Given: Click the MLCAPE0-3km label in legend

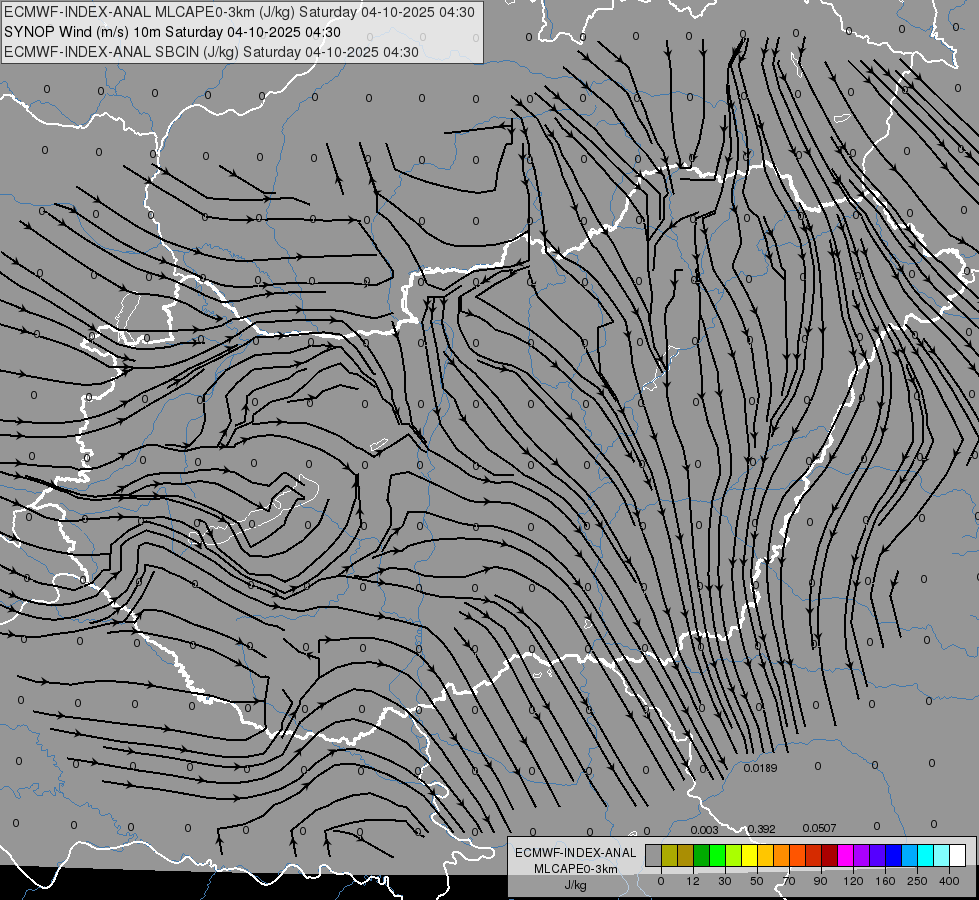Looking at the screenshot, I should (576, 869).
